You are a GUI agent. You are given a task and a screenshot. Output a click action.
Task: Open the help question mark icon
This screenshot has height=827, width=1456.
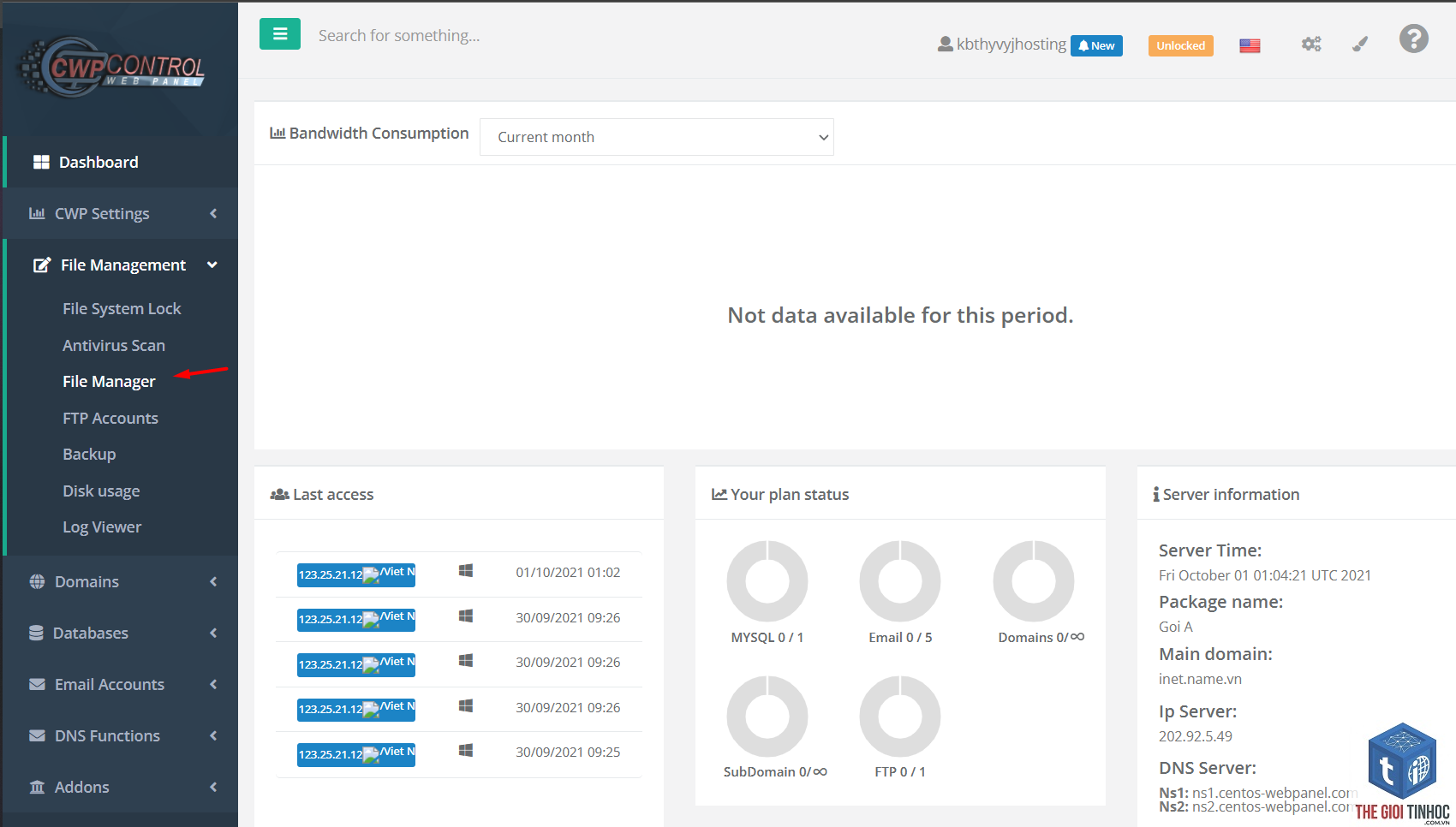[1414, 39]
